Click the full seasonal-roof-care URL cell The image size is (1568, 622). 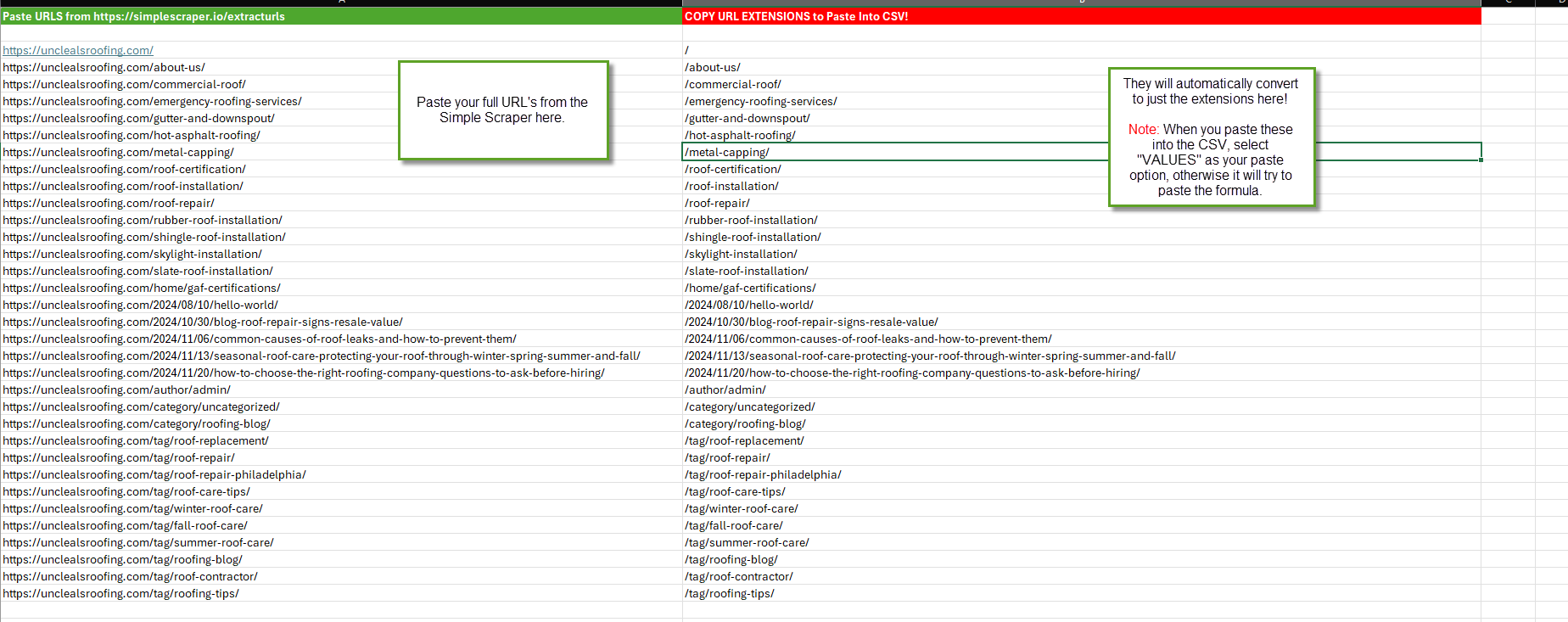322,356
